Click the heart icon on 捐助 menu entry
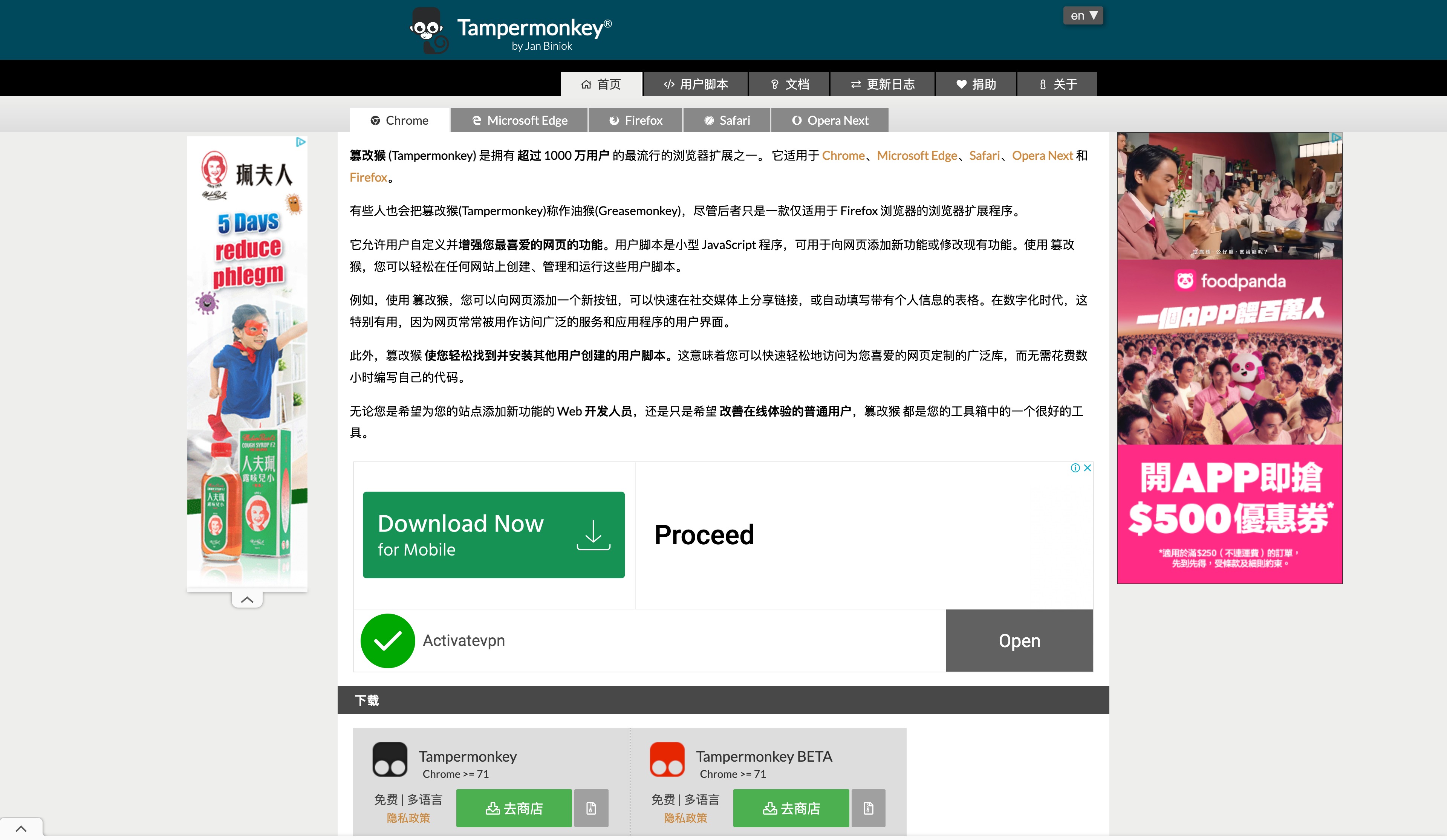1447x840 pixels. pyautogui.click(x=962, y=84)
